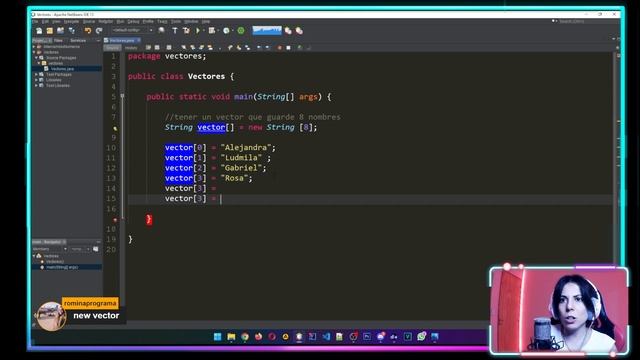Click the globe icon beside the config dropdown
Image resolution: width=640 pixels, height=360 pixels.
(161, 31)
